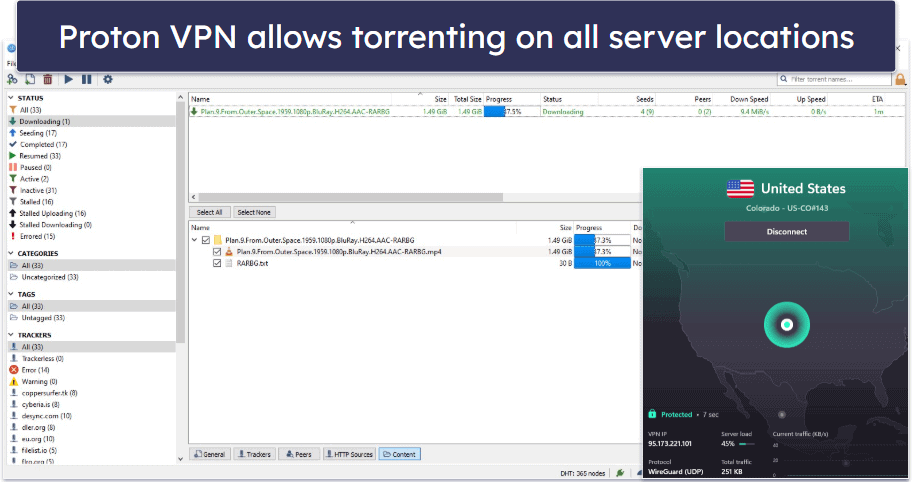Select the Stalled (16) status filter
912x482 pixels.
pos(37,202)
